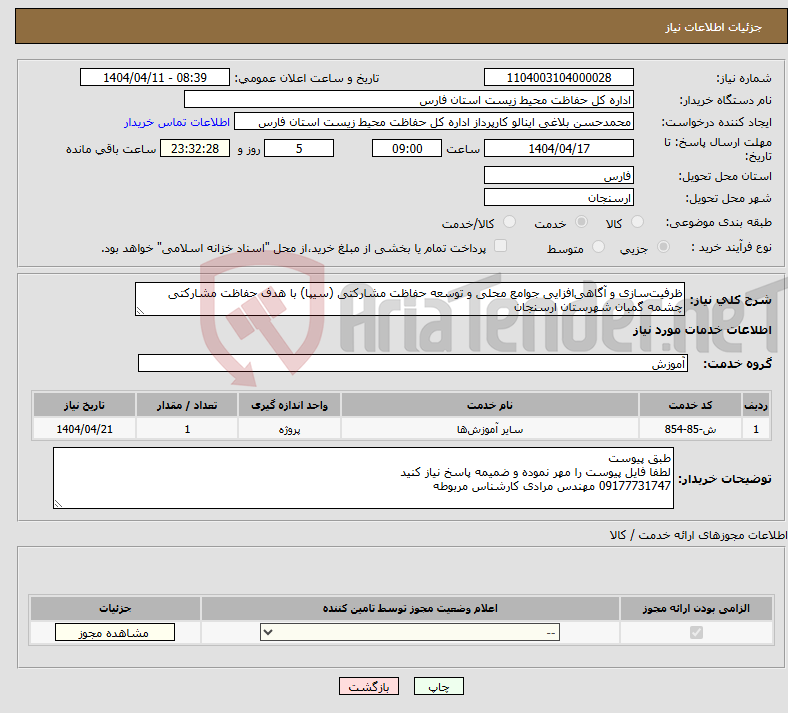Click the general need description textarea
The image size is (788, 713).
[x=410, y=299]
